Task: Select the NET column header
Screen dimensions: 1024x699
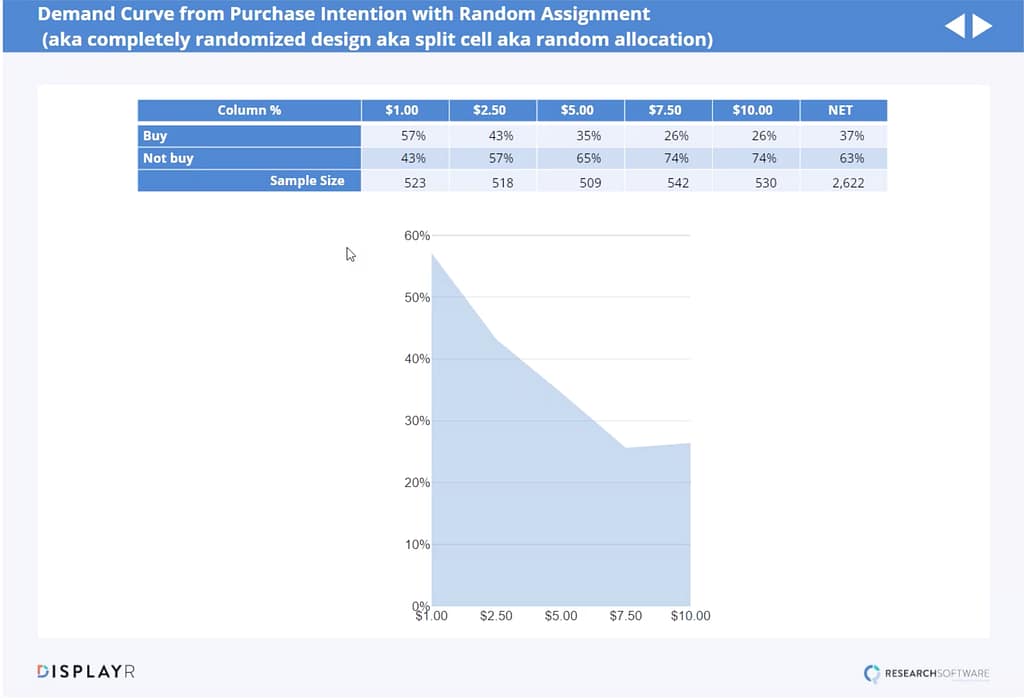Action: [x=842, y=110]
